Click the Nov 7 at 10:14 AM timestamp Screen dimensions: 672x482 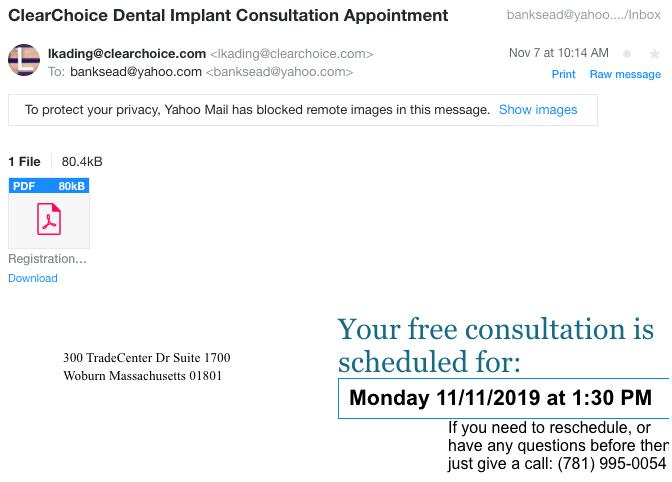tap(558, 53)
